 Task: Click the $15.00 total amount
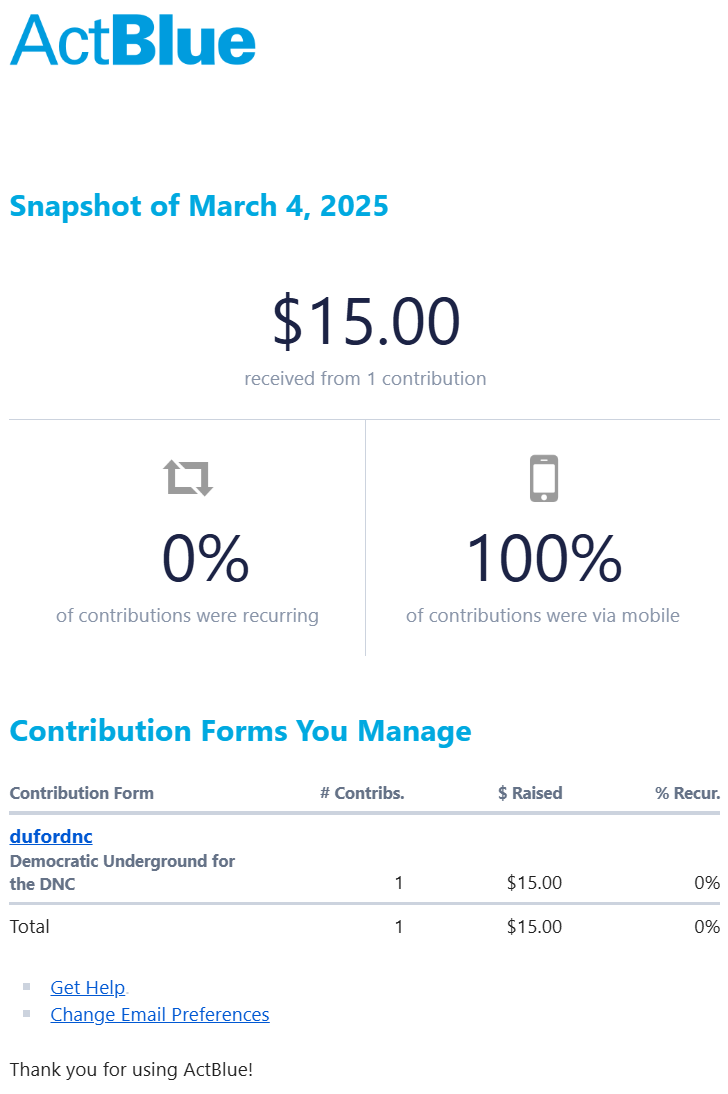[x=366, y=322]
